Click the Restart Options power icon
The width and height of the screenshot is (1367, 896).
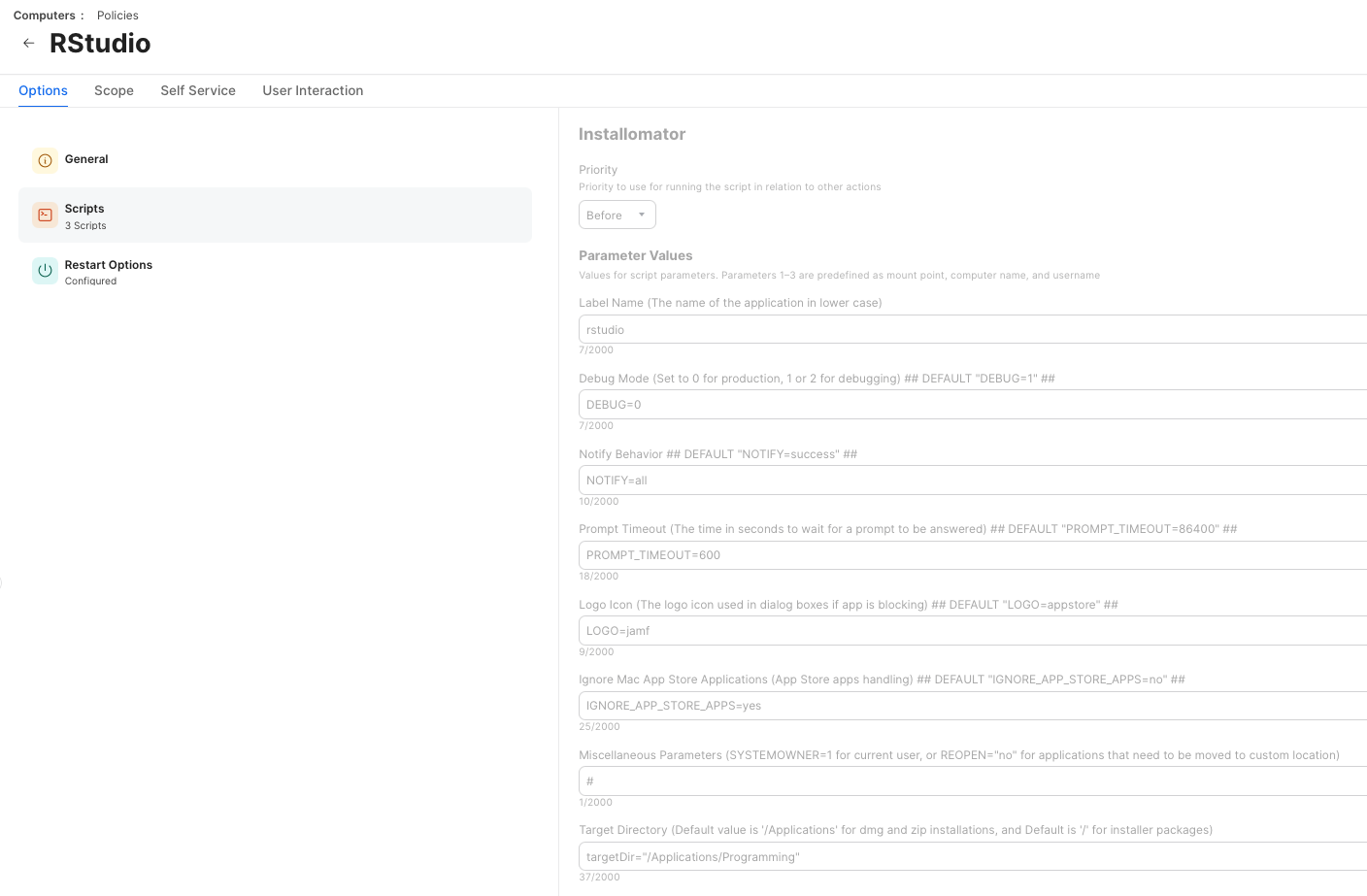coord(45,271)
